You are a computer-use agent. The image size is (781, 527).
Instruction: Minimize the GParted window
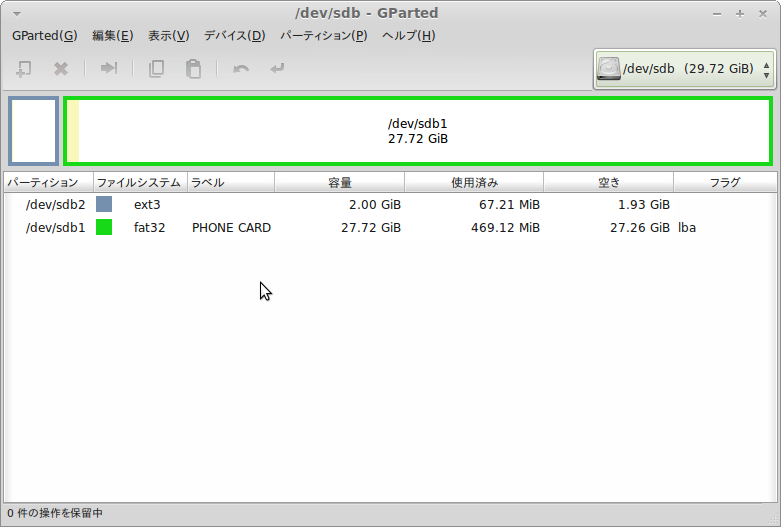coord(717,14)
